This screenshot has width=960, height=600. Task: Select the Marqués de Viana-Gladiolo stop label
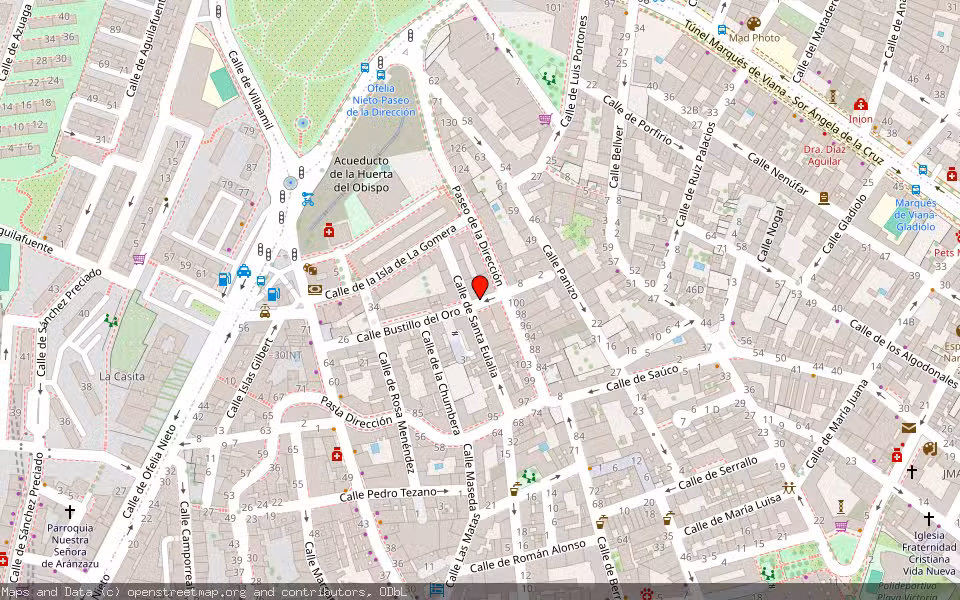click(915, 214)
